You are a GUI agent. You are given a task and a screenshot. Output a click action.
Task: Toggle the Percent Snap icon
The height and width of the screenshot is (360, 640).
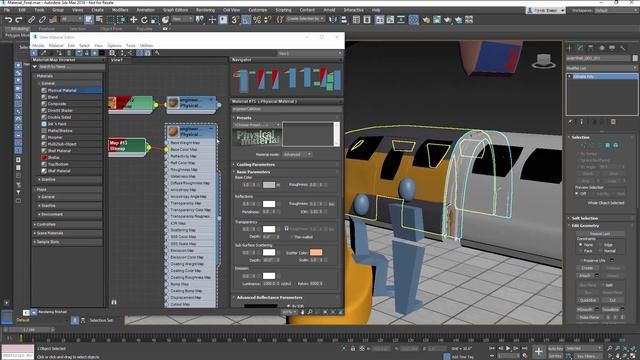coord(257,20)
